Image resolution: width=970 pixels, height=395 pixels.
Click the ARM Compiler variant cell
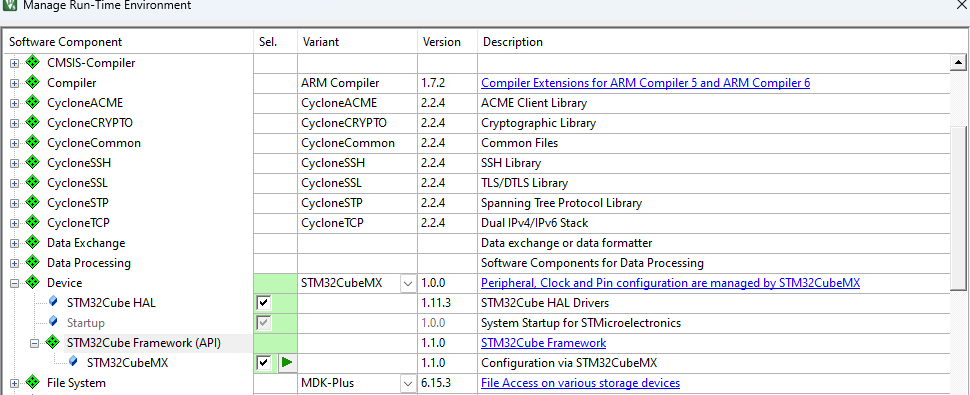pos(358,83)
